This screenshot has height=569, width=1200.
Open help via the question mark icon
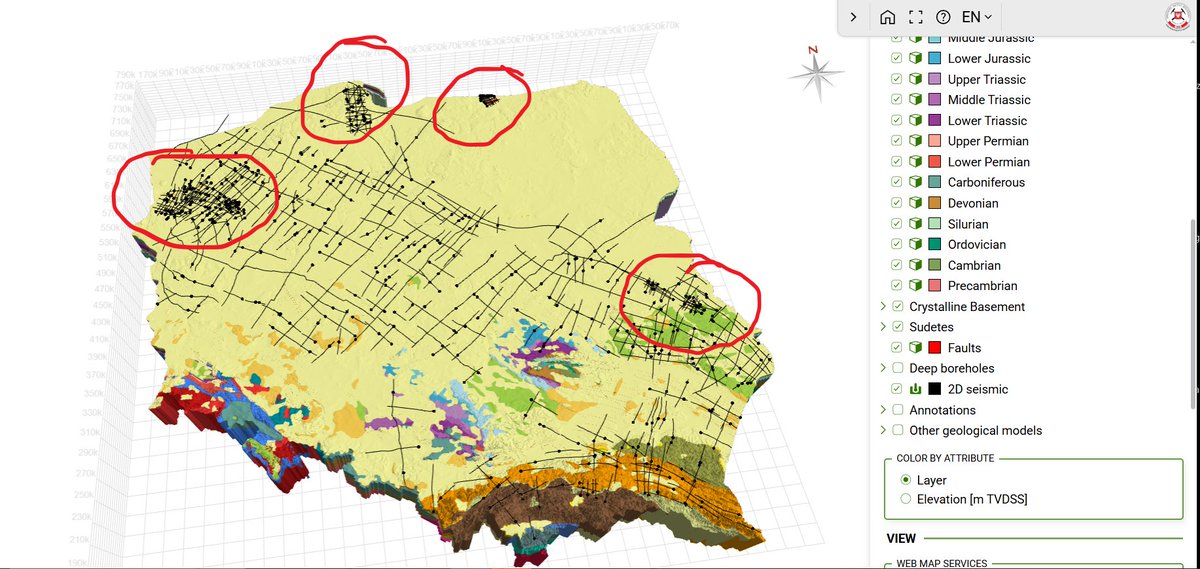click(x=943, y=17)
